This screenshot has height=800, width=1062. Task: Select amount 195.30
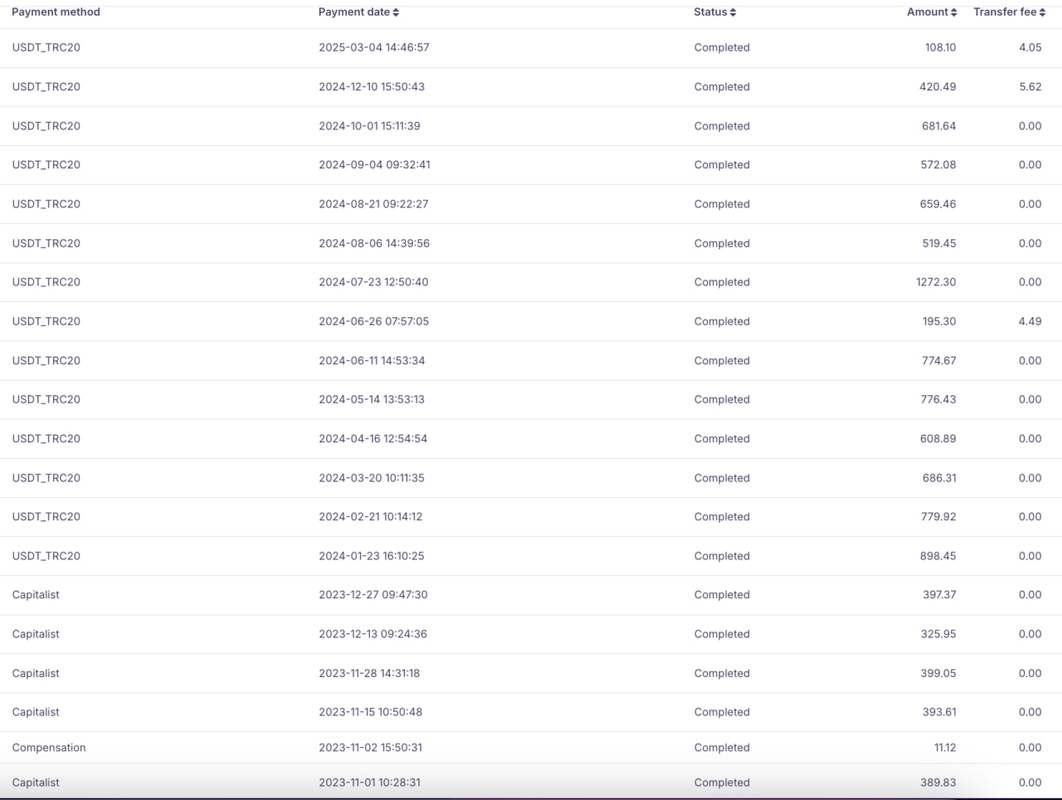click(x=939, y=321)
